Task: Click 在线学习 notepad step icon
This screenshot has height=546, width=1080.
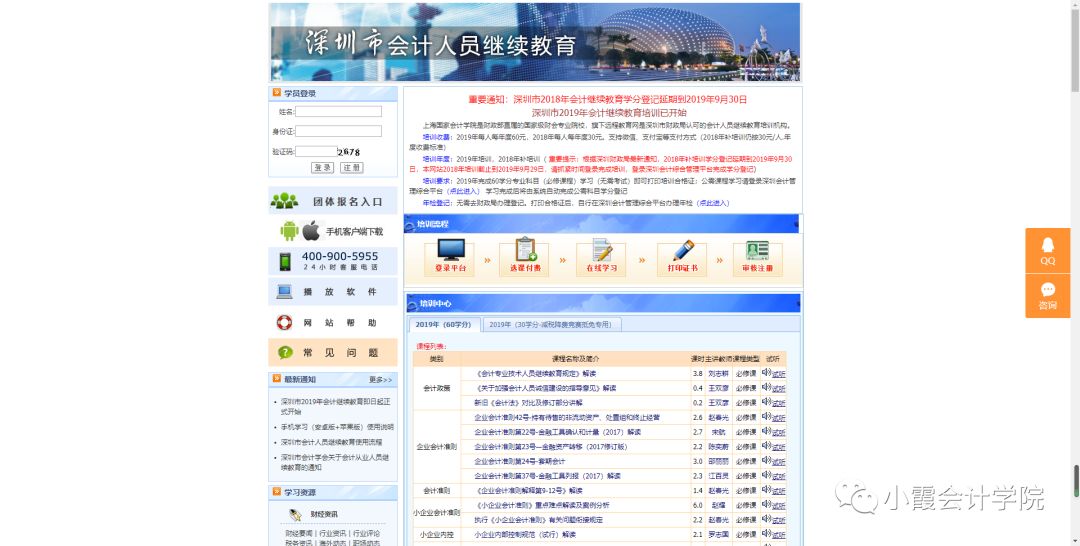Action: click(601, 250)
